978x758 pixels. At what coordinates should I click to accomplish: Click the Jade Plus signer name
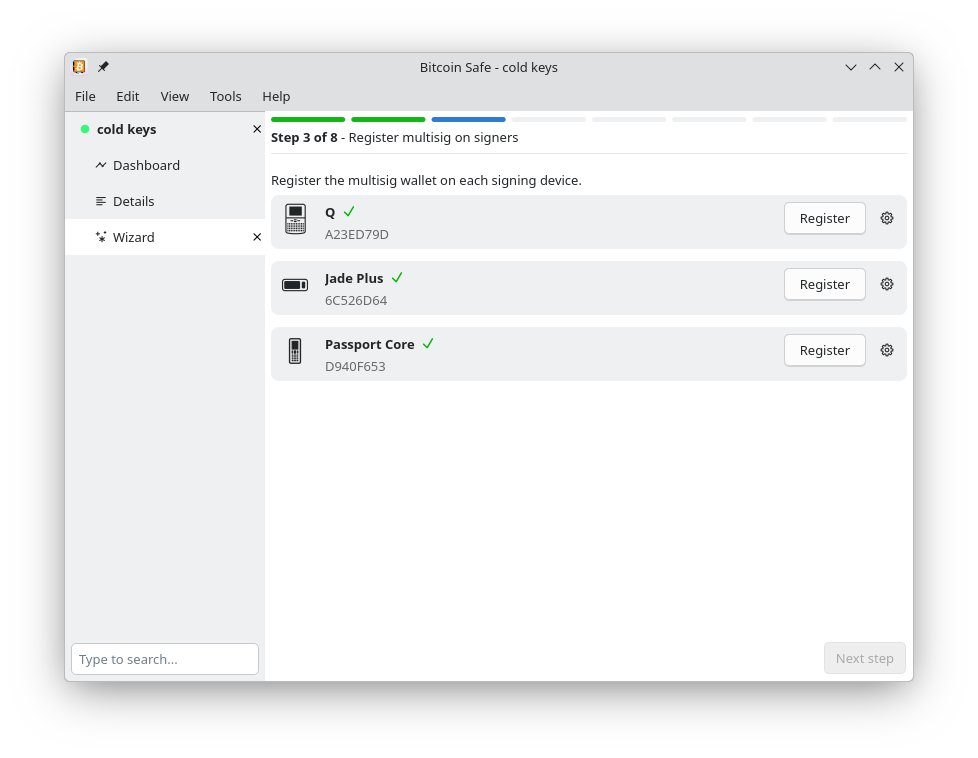pos(354,278)
